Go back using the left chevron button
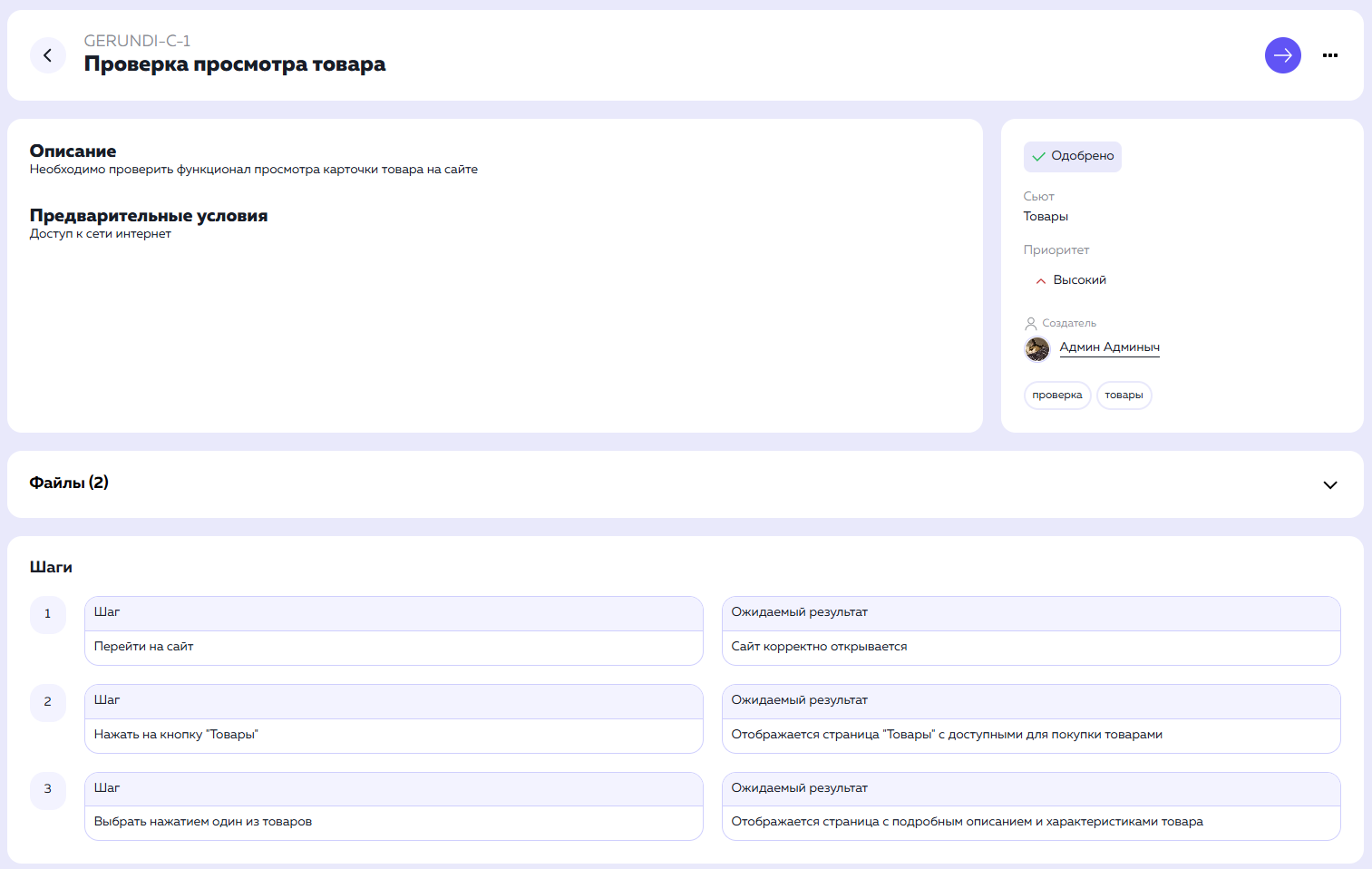Image resolution: width=1372 pixels, height=869 pixels. [48, 55]
